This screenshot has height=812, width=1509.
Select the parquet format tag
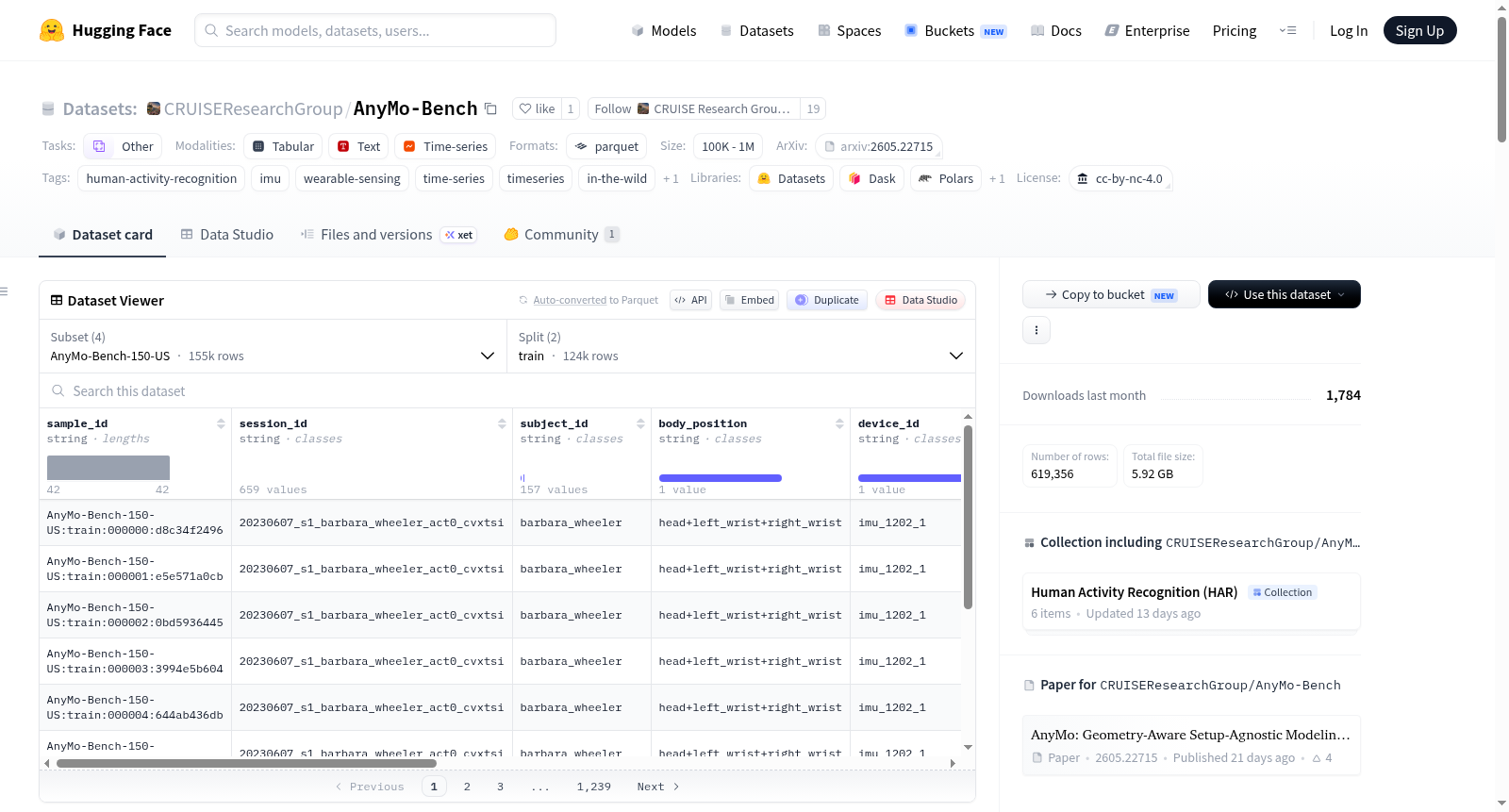(606, 146)
